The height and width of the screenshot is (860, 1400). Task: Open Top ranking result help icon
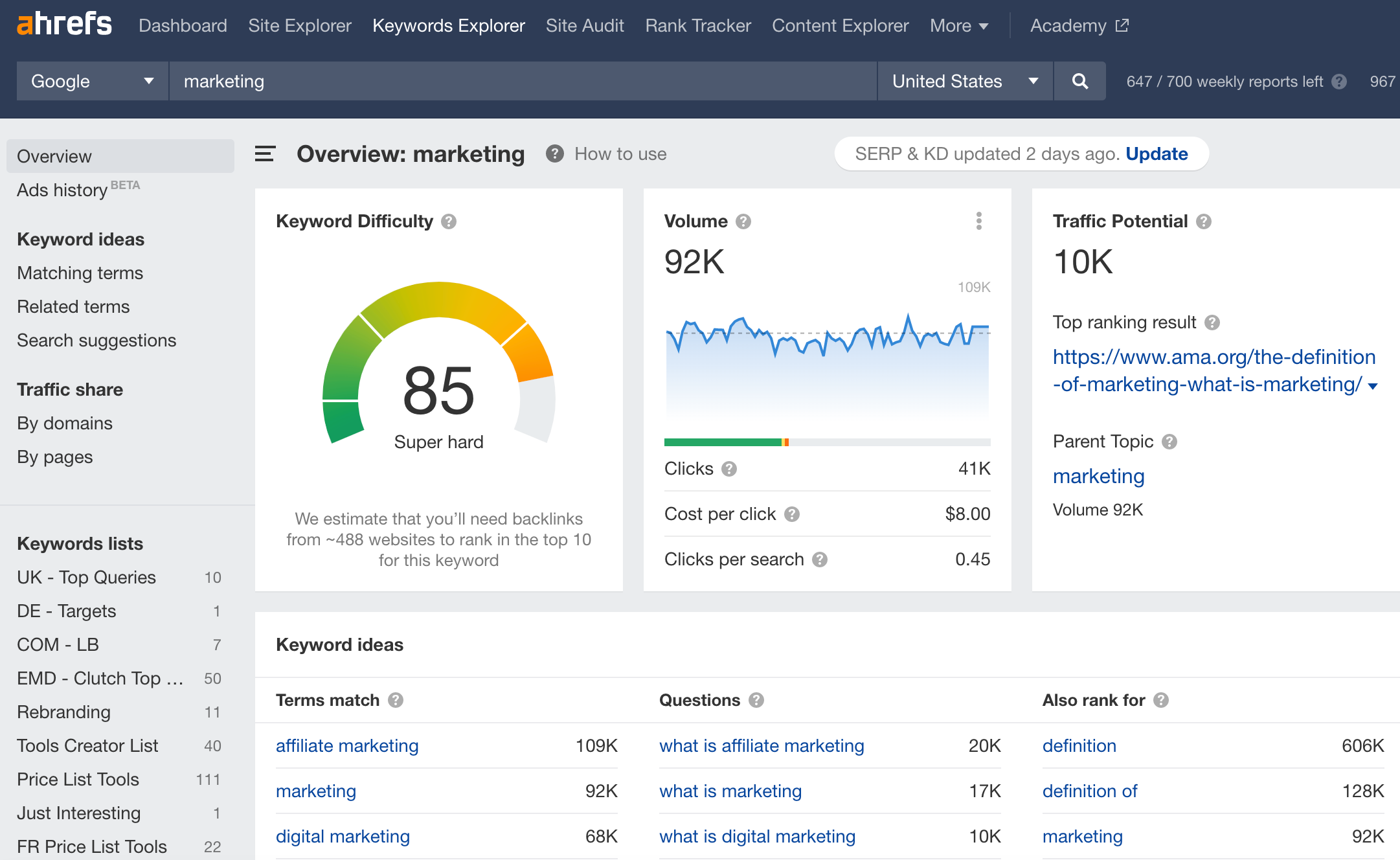click(x=1212, y=322)
